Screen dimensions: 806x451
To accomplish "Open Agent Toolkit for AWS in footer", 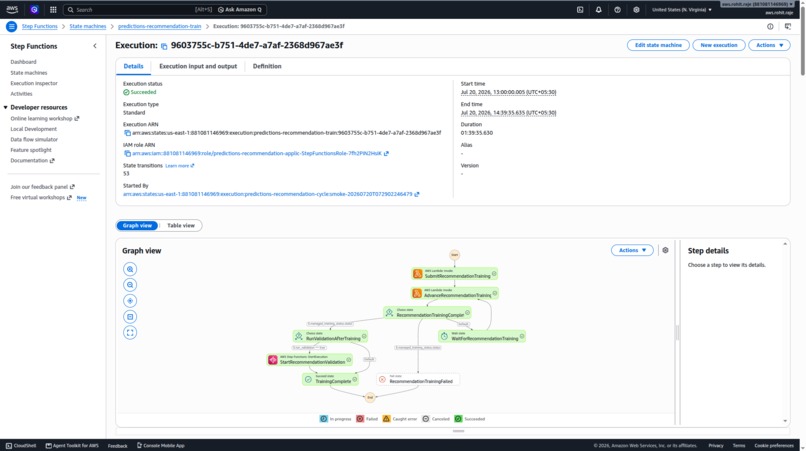I will 72,445.
